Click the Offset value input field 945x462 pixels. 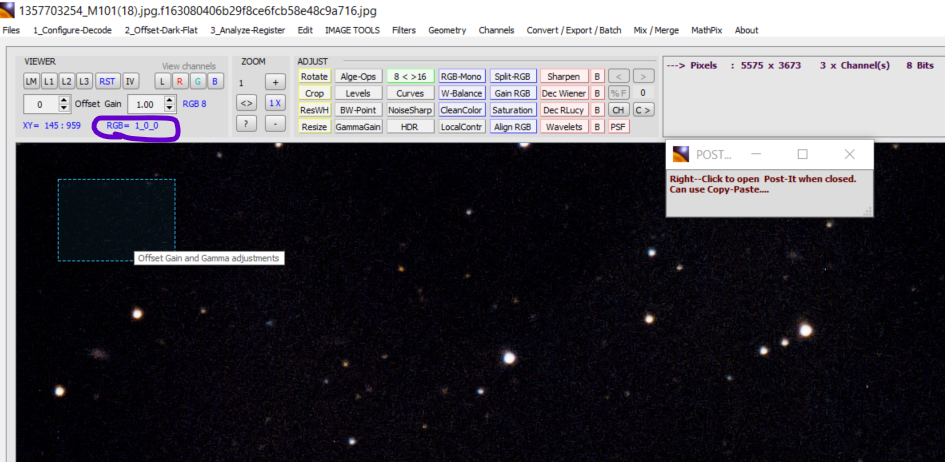coord(41,104)
